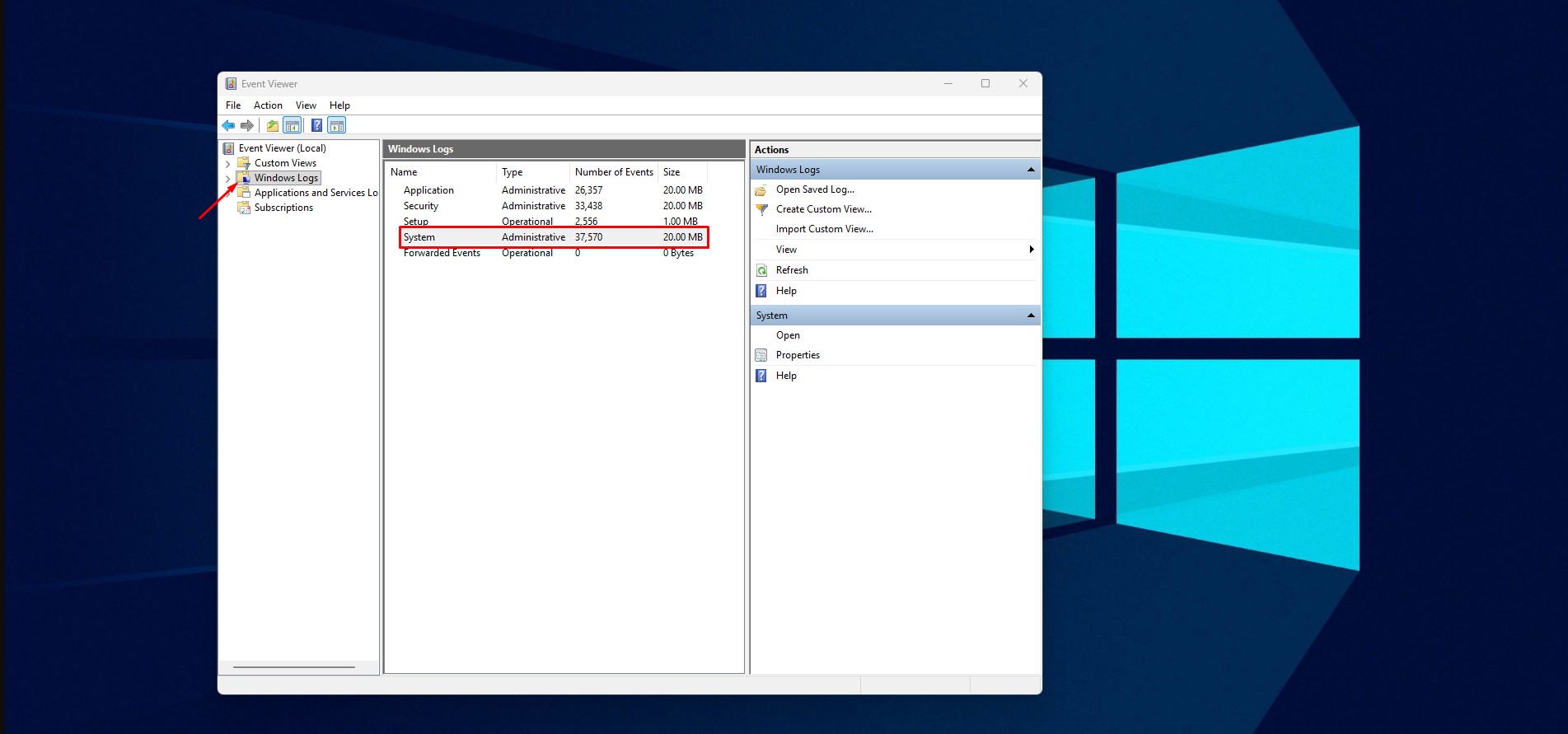The height and width of the screenshot is (734, 1568).
Task: Select the Security log row
Action: pyautogui.click(x=553, y=206)
